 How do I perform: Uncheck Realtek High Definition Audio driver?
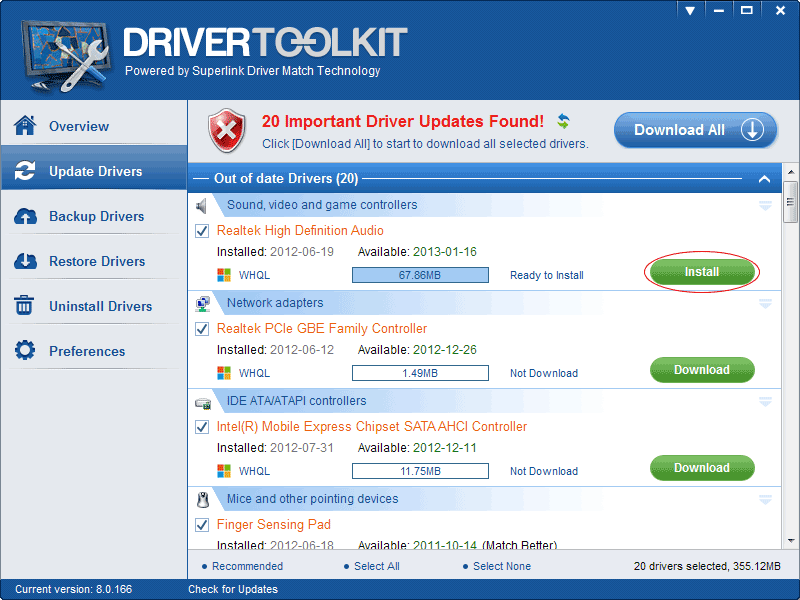click(202, 231)
